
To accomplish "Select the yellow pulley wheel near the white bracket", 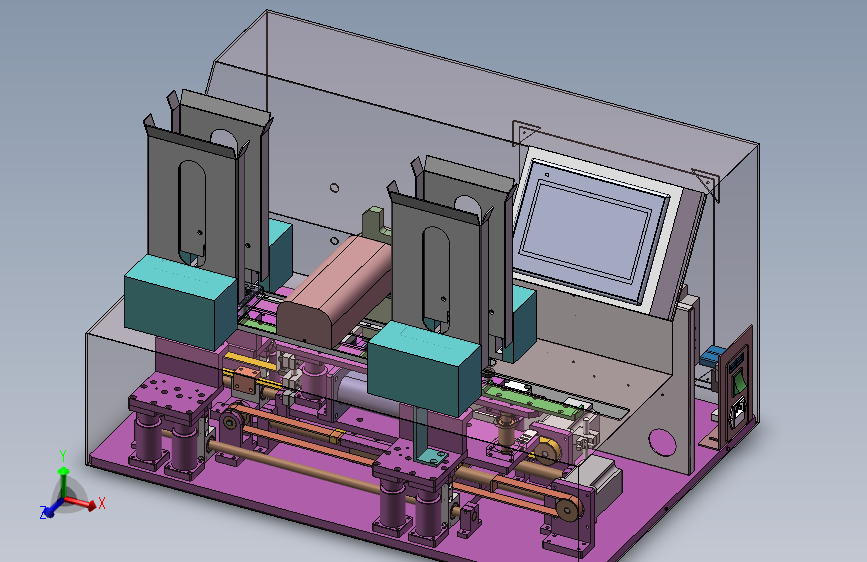I will click(547, 451).
